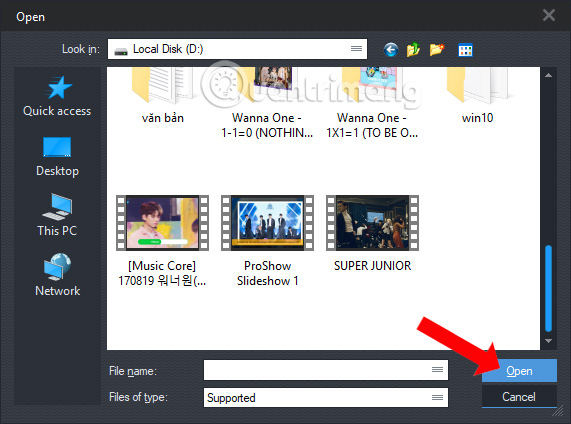This screenshot has height=424, width=571.
Task: Select the văn bản folder
Action: 162,96
